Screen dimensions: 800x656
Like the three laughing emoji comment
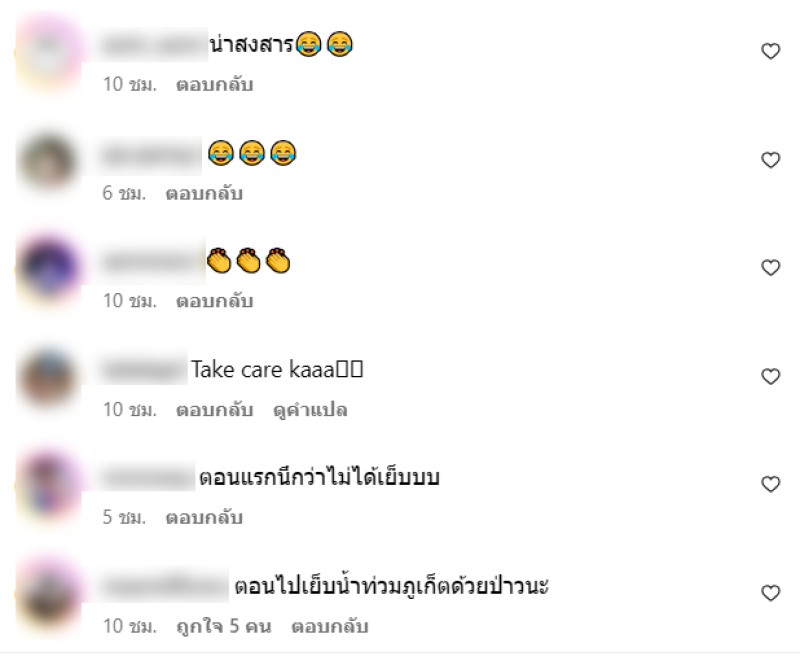pyautogui.click(x=770, y=160)
